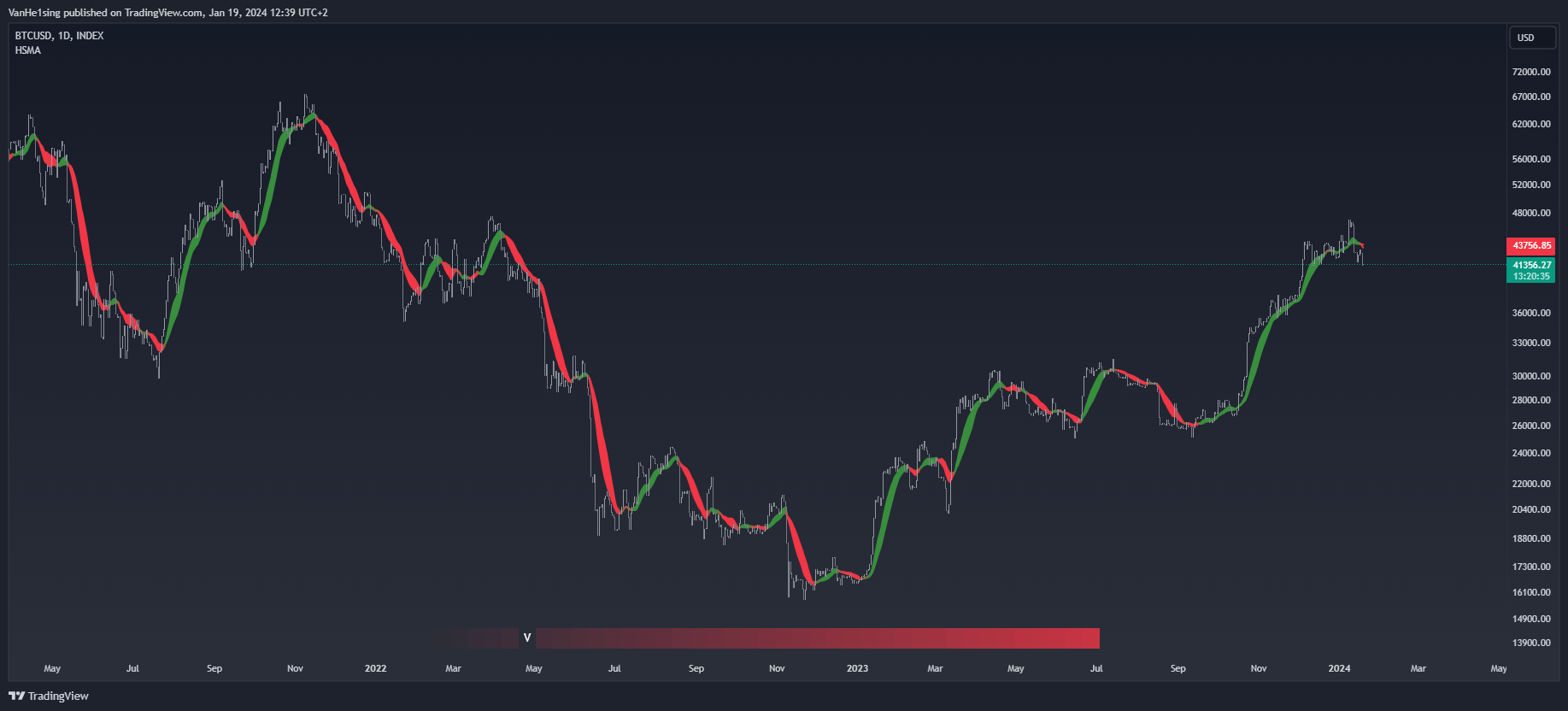Click the TradingView logo at bottom left

[49, 696]
